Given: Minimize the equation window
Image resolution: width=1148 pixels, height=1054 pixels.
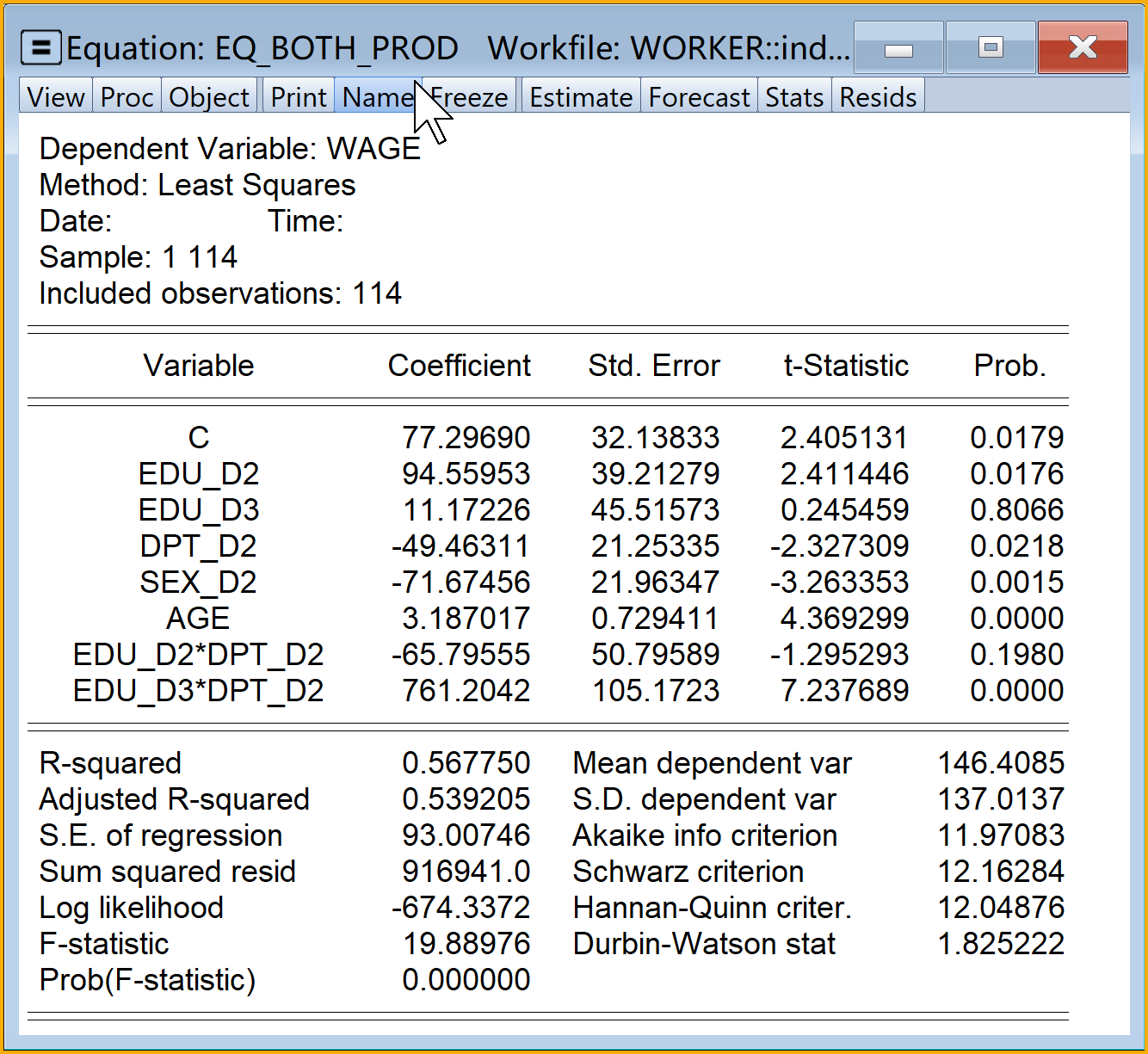Looking at the screenshot, I should pyautogui.click(x=898, y=48).
